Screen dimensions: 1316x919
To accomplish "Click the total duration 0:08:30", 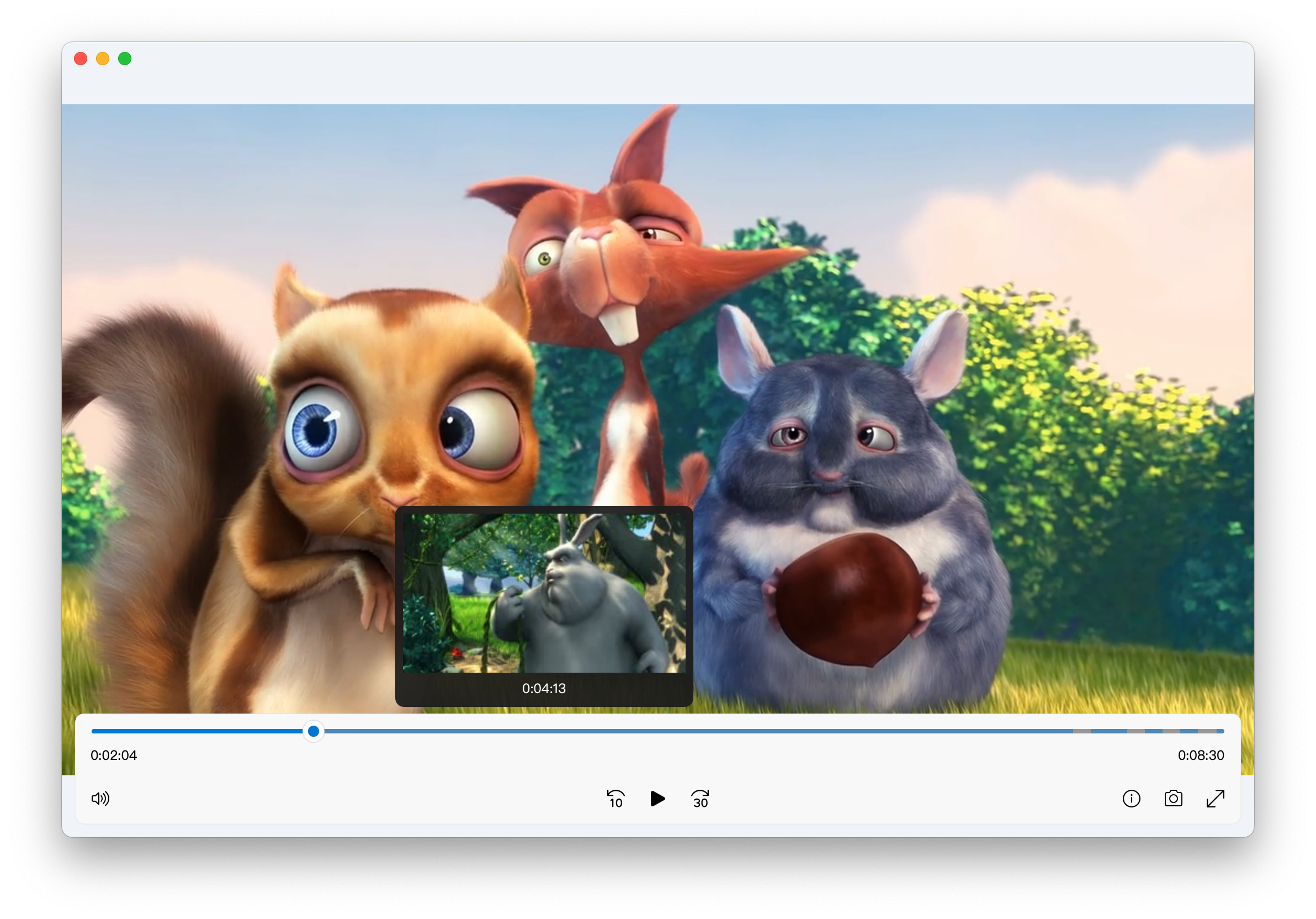I will point(1201,755).
